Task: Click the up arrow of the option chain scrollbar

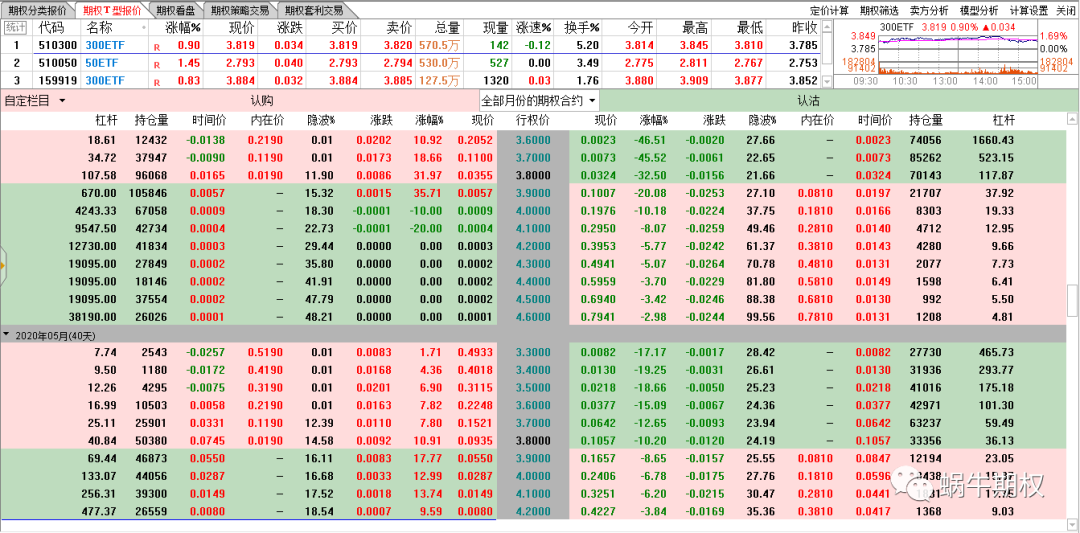Action: (1073, 120)
